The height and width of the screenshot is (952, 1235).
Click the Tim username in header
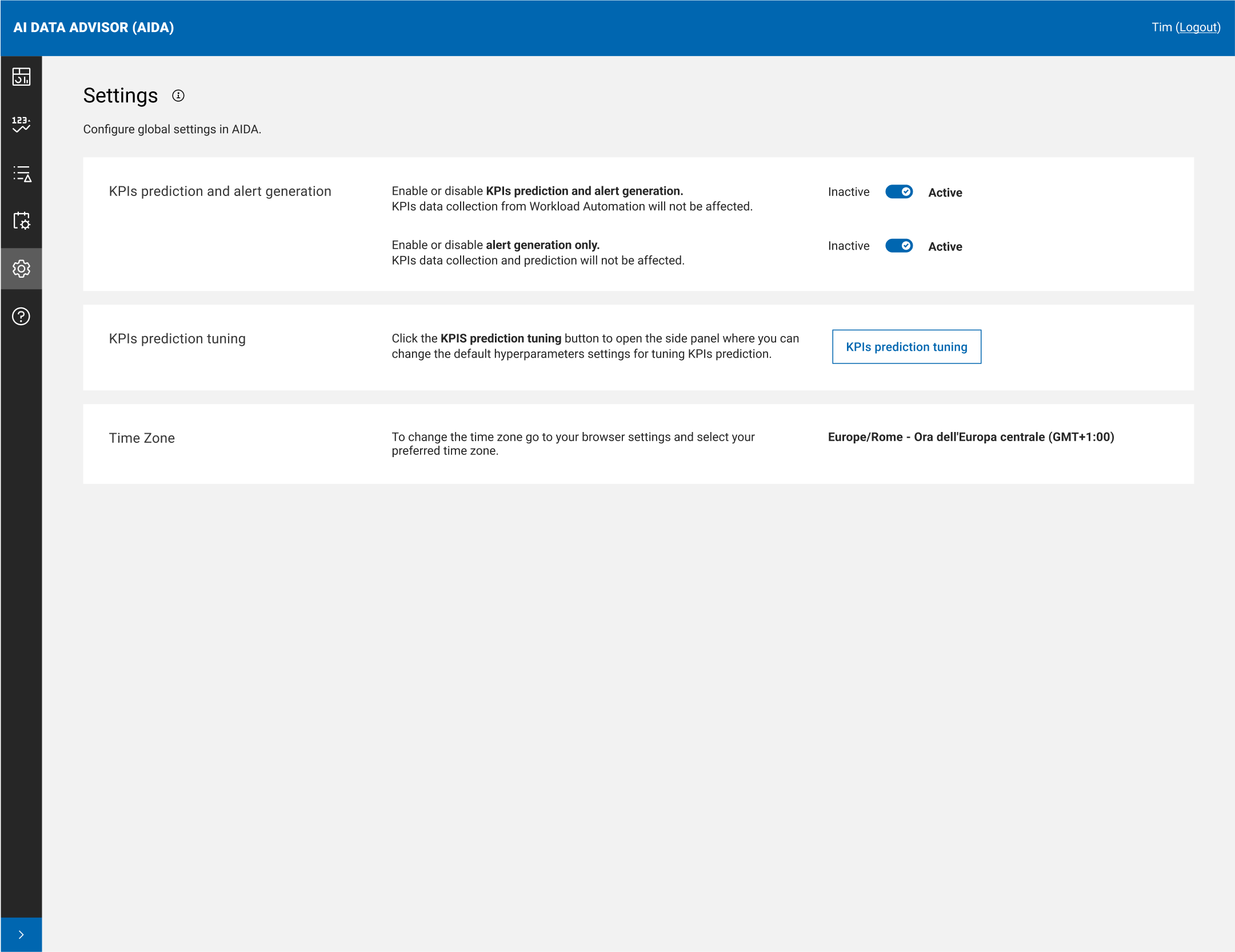(1161, 27)
